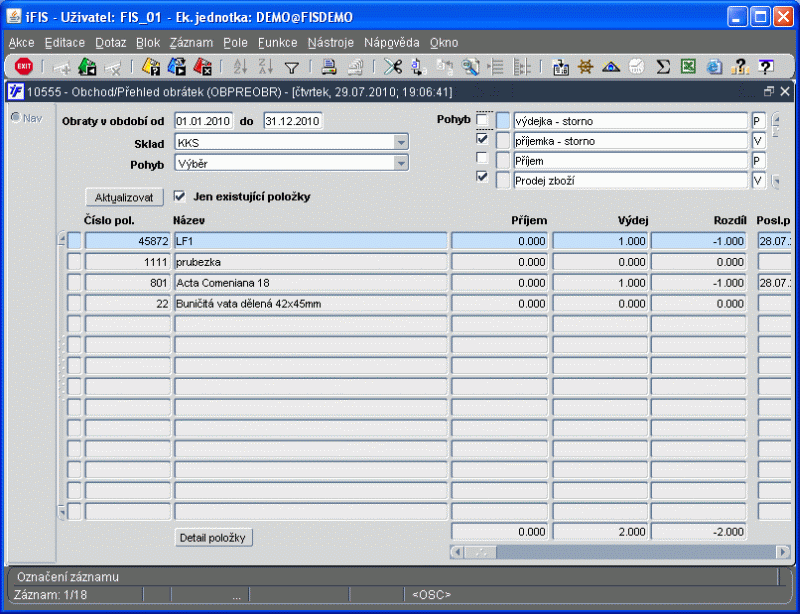
Task: Click the question mark with boxes help icon
Action: [x=740, y=67]
